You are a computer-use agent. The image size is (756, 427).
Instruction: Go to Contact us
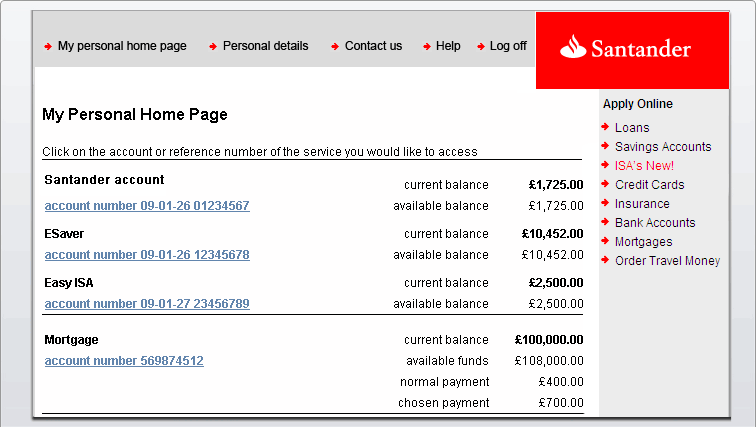click(x=373, y=46)
